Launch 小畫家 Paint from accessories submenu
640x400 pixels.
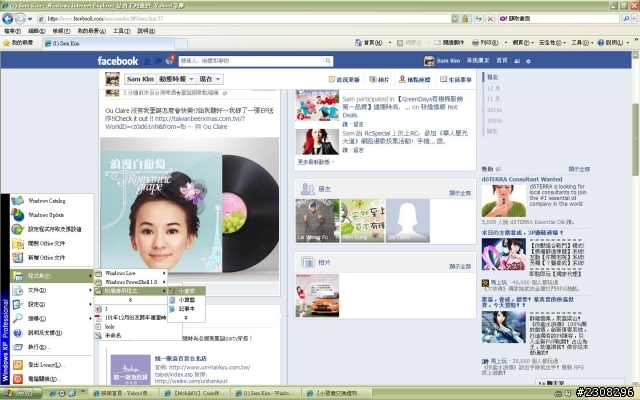tap(187, 291)
